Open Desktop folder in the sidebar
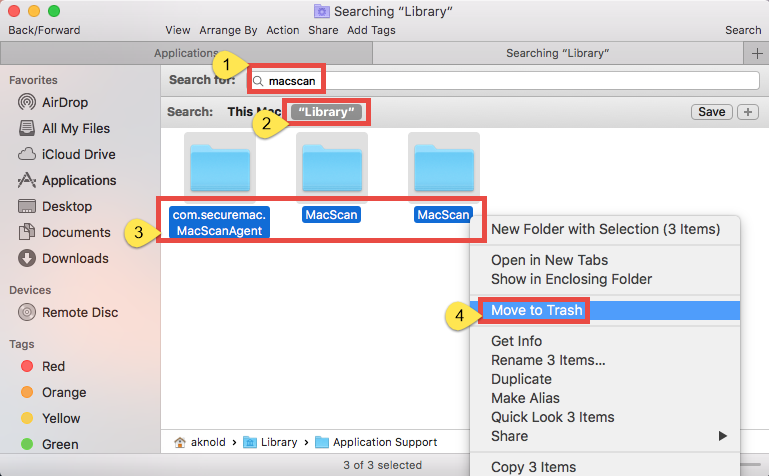The height and width of the screenshot is (476, 769). 55,206
